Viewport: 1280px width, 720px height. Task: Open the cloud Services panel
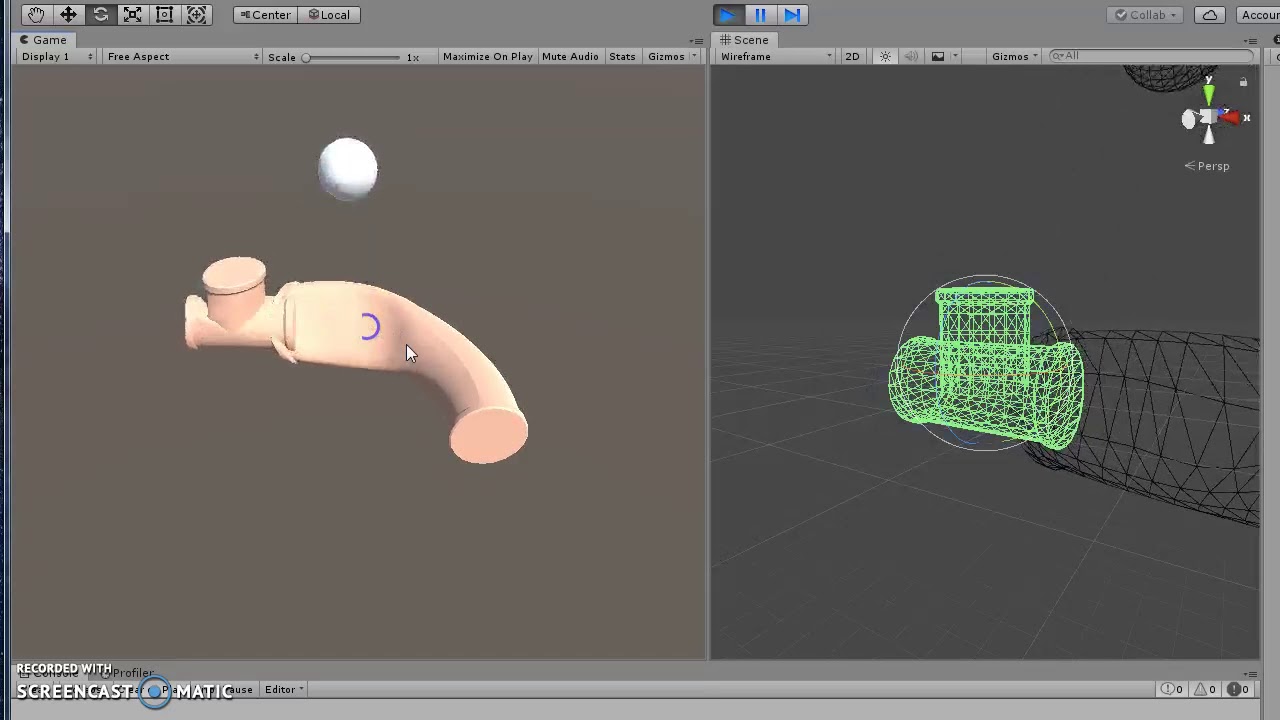tap(1210, 15)
